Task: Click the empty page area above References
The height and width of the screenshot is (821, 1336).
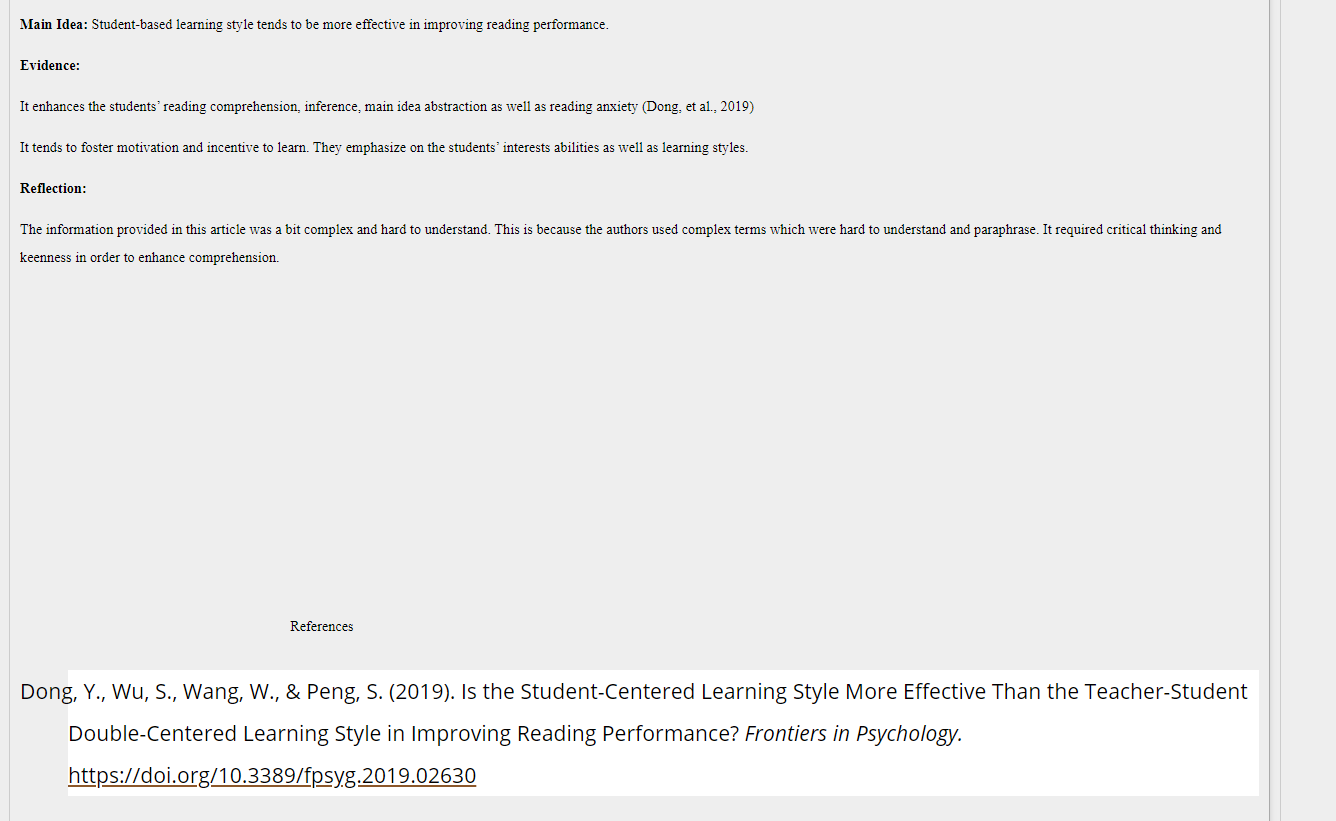Action: click(640, 440)
